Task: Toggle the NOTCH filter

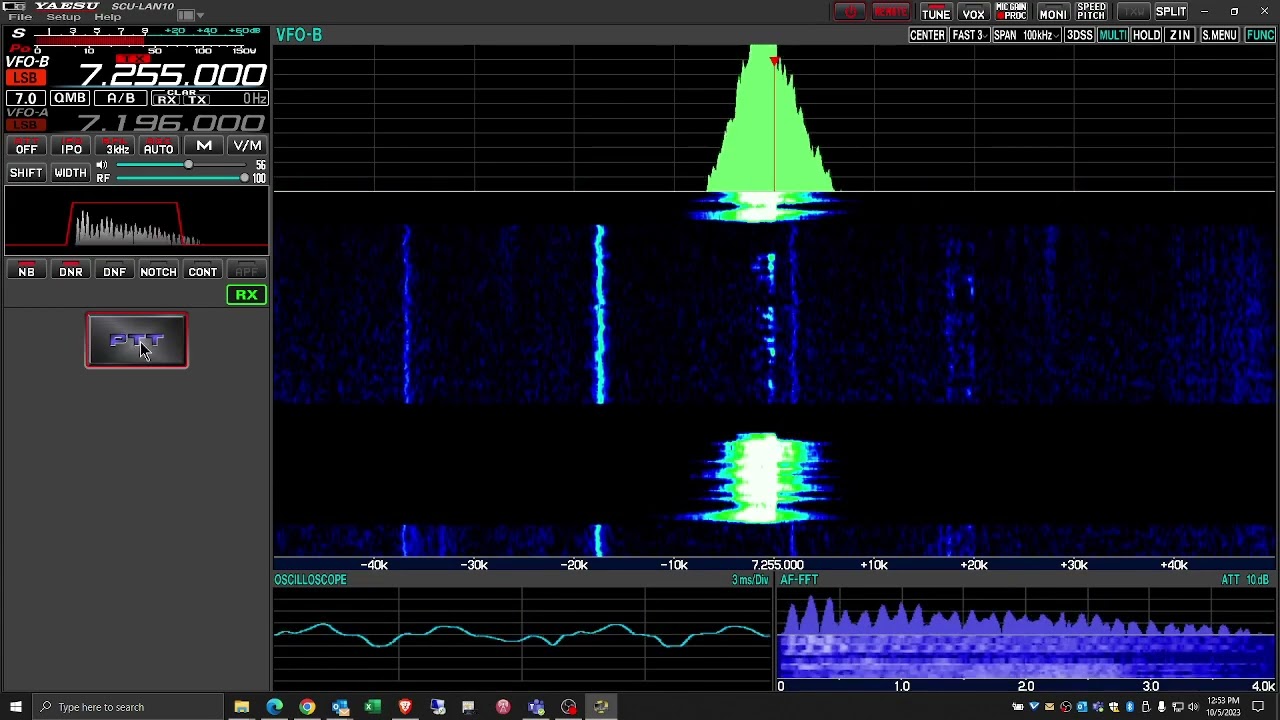Action: [158, 271]
